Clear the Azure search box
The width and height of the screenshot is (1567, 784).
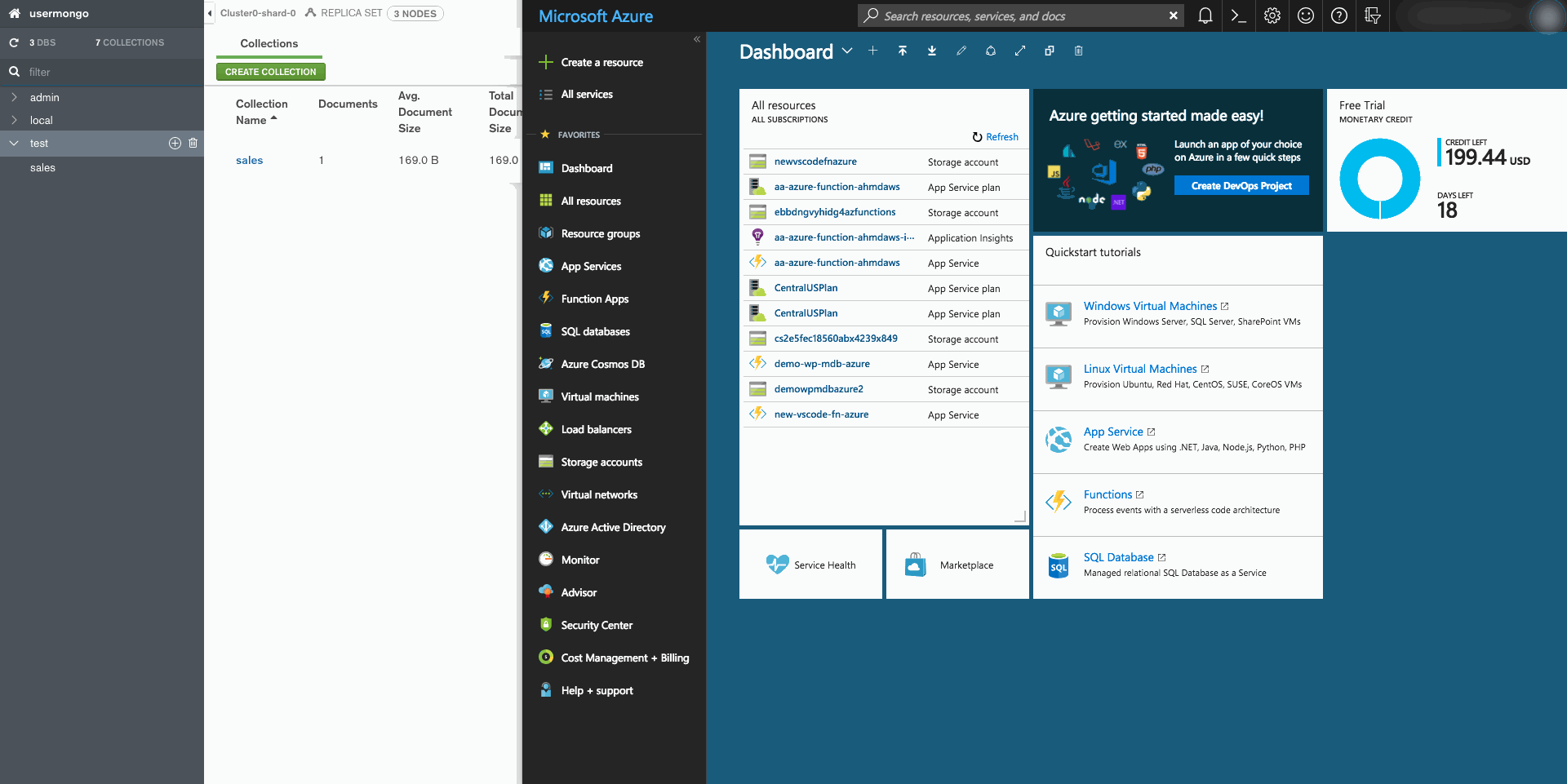[1173, 16]
